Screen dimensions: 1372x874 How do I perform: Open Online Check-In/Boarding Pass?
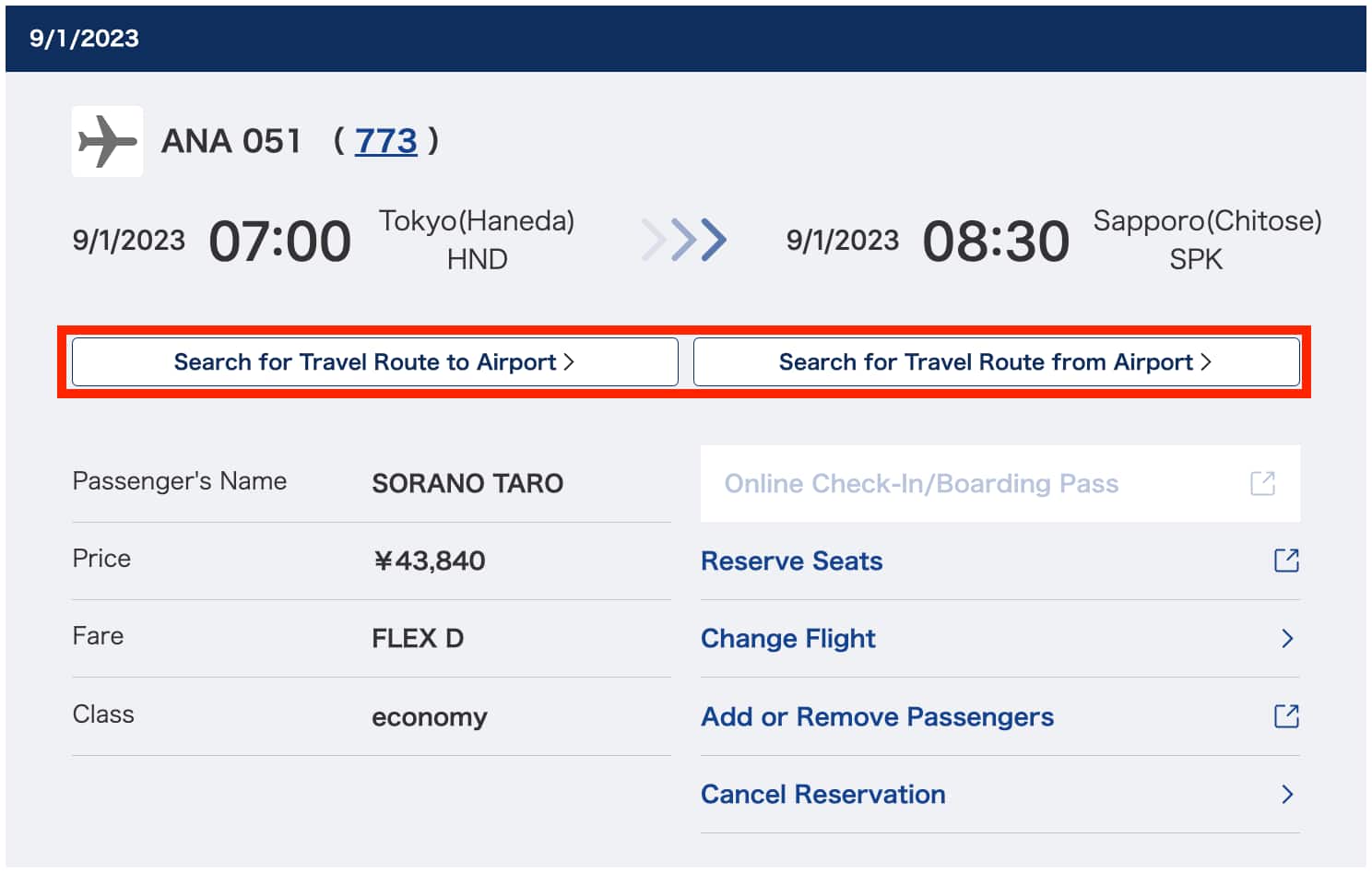[x=921, y=484]
